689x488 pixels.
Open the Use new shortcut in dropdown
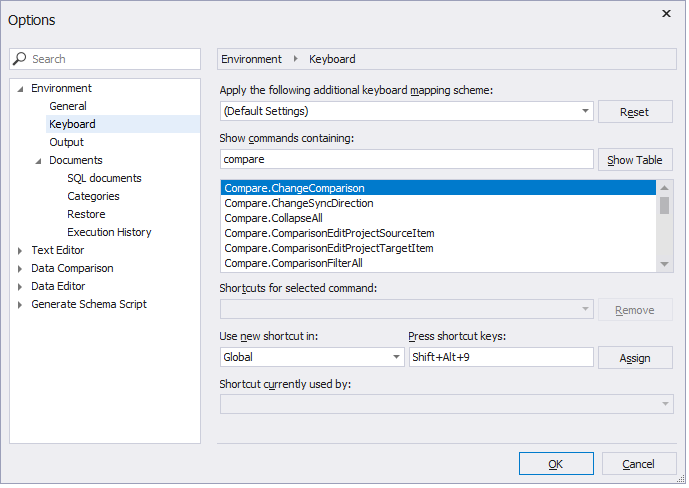[312, 357]
